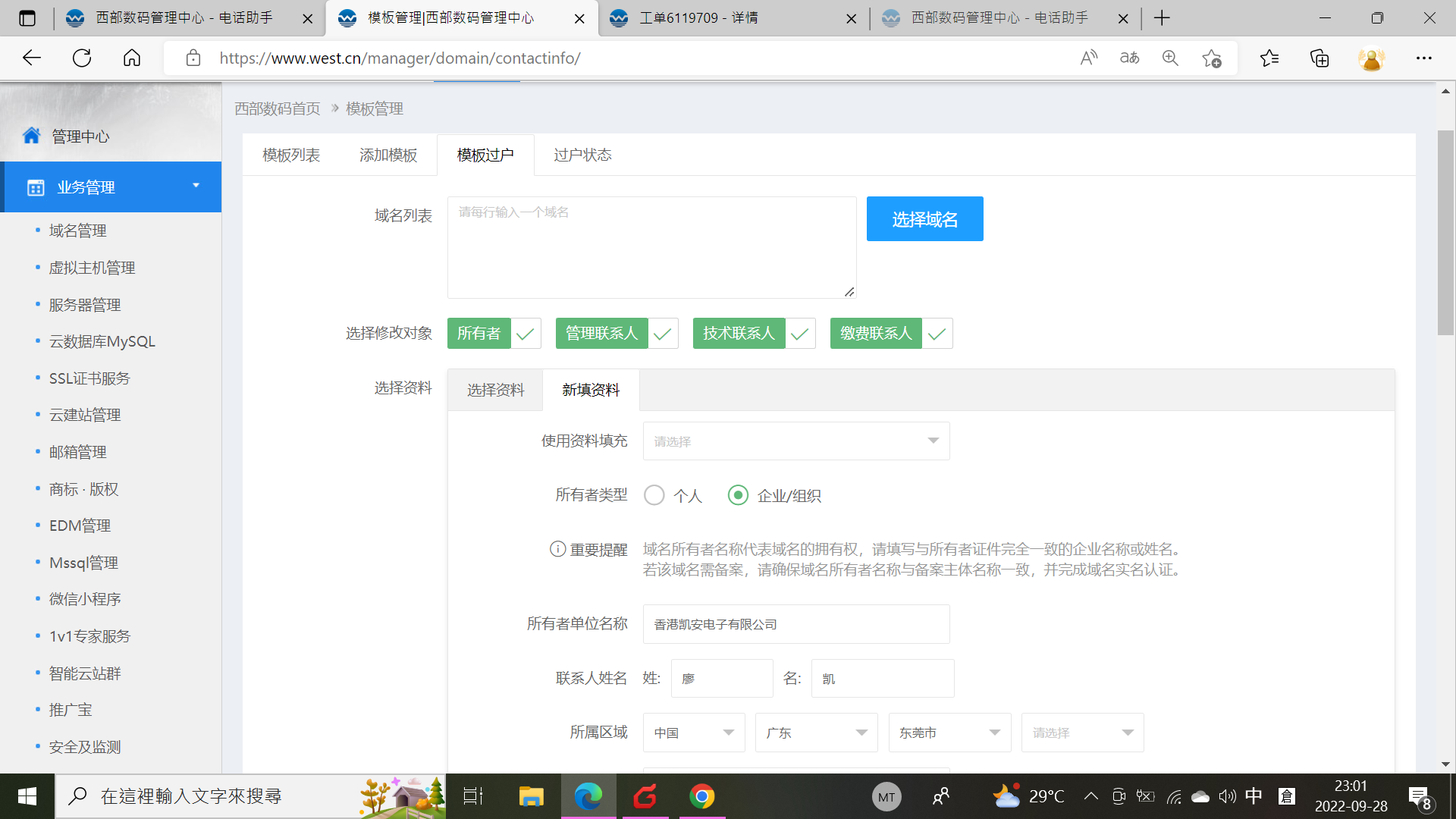Screen dimensions: 1456x819
Task: Switch to the 选择资料 sub-tab
Action: (495, 391)
